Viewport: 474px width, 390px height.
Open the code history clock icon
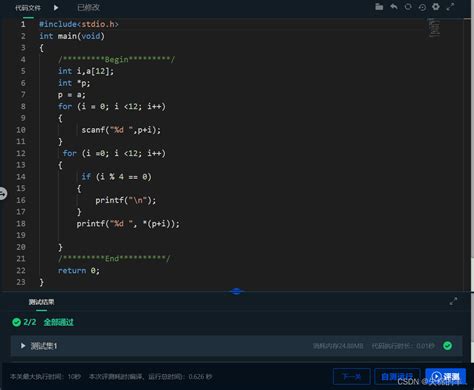click(x=422, y=7)
